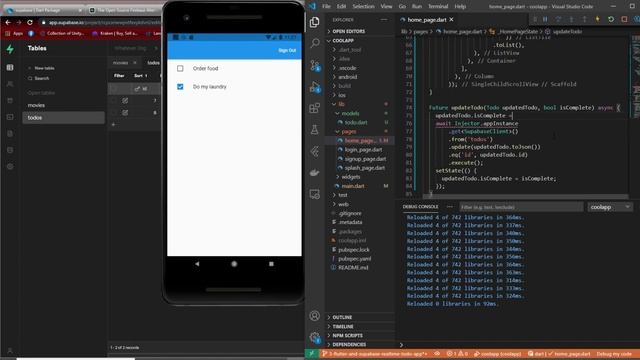This screenshot has height=360, width=640.
Task: Open the Docker whale icon in activity bar
Action: [x=314, y=173]
